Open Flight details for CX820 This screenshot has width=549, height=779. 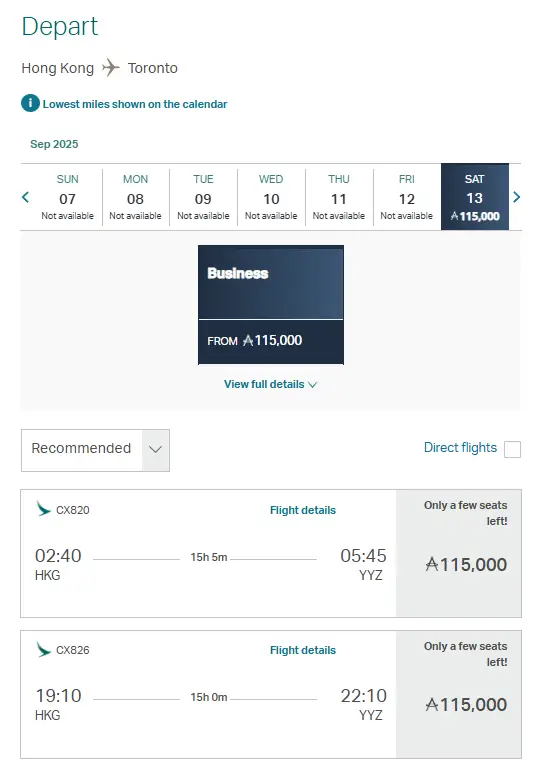coord(303,510)
